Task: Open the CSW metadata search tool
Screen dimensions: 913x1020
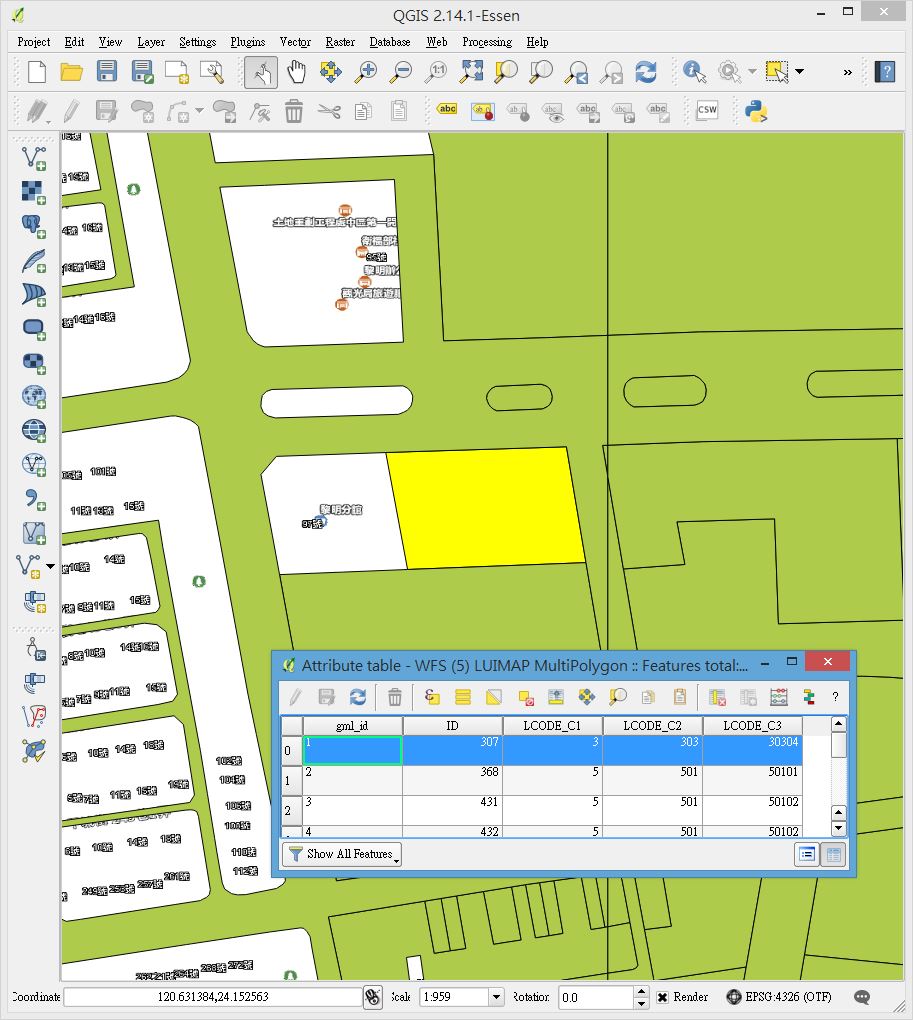Action: pos(707,111)
